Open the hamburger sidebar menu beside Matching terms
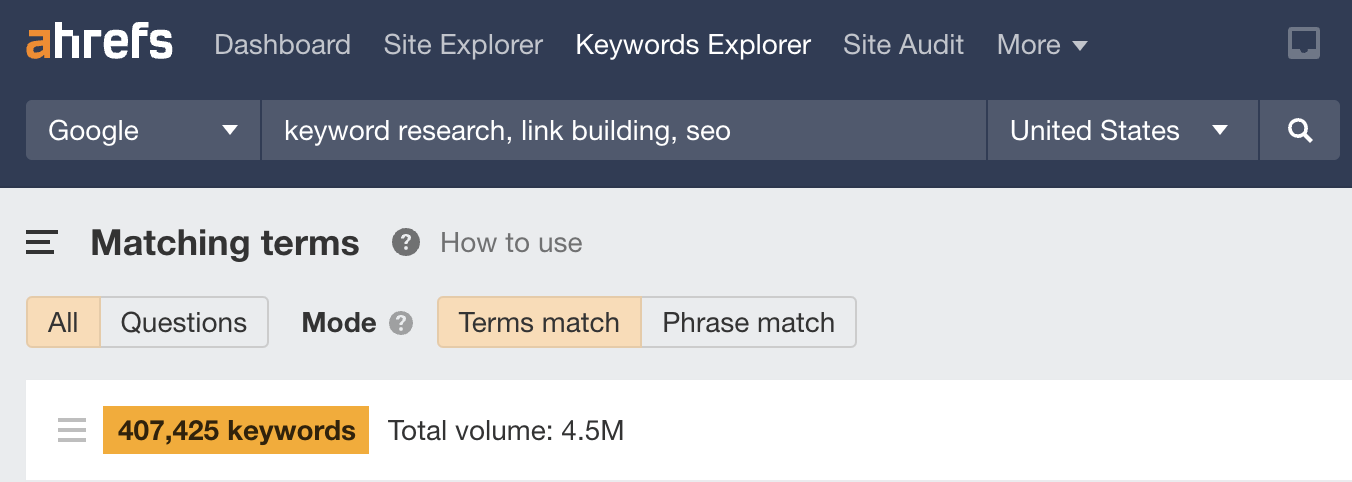Viewport: 1352px width, 482px height. [x=42, y=242]
